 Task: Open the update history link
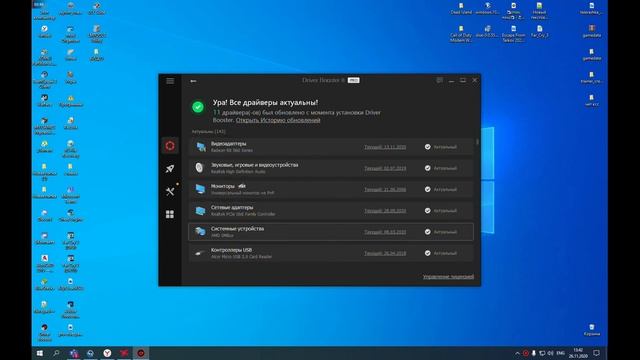(x=278, y=120)
